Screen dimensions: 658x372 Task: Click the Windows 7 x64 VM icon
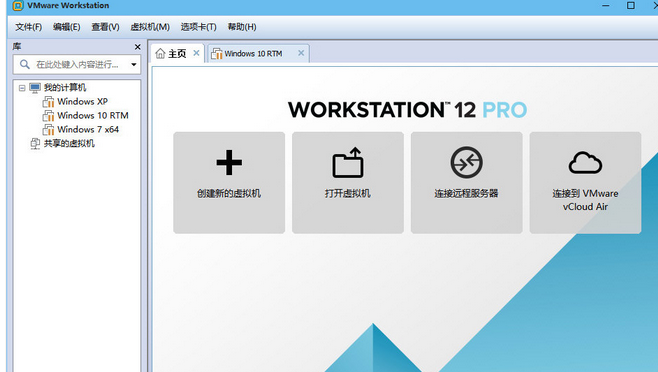point(49,130)
